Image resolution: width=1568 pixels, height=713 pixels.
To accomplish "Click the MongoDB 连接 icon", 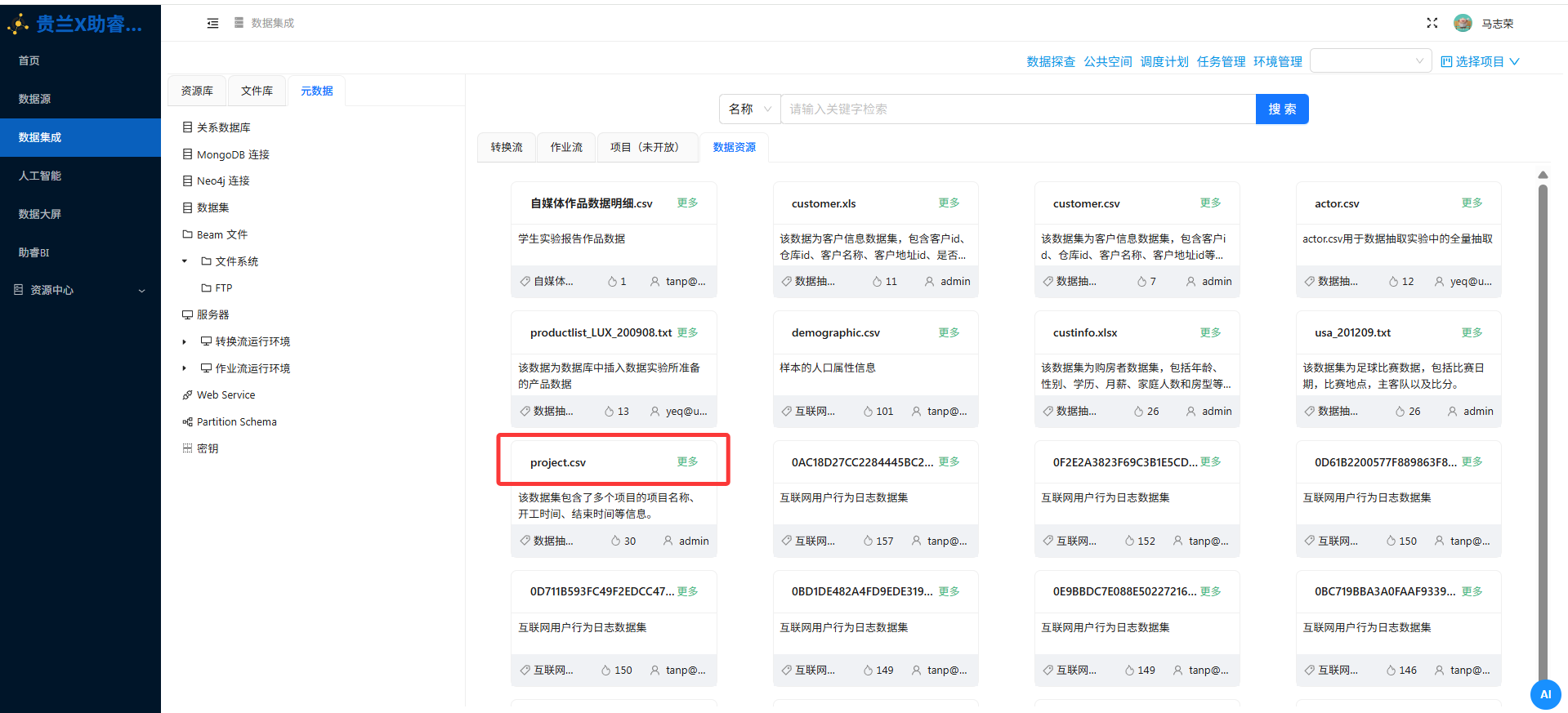I will coord(187,154).
